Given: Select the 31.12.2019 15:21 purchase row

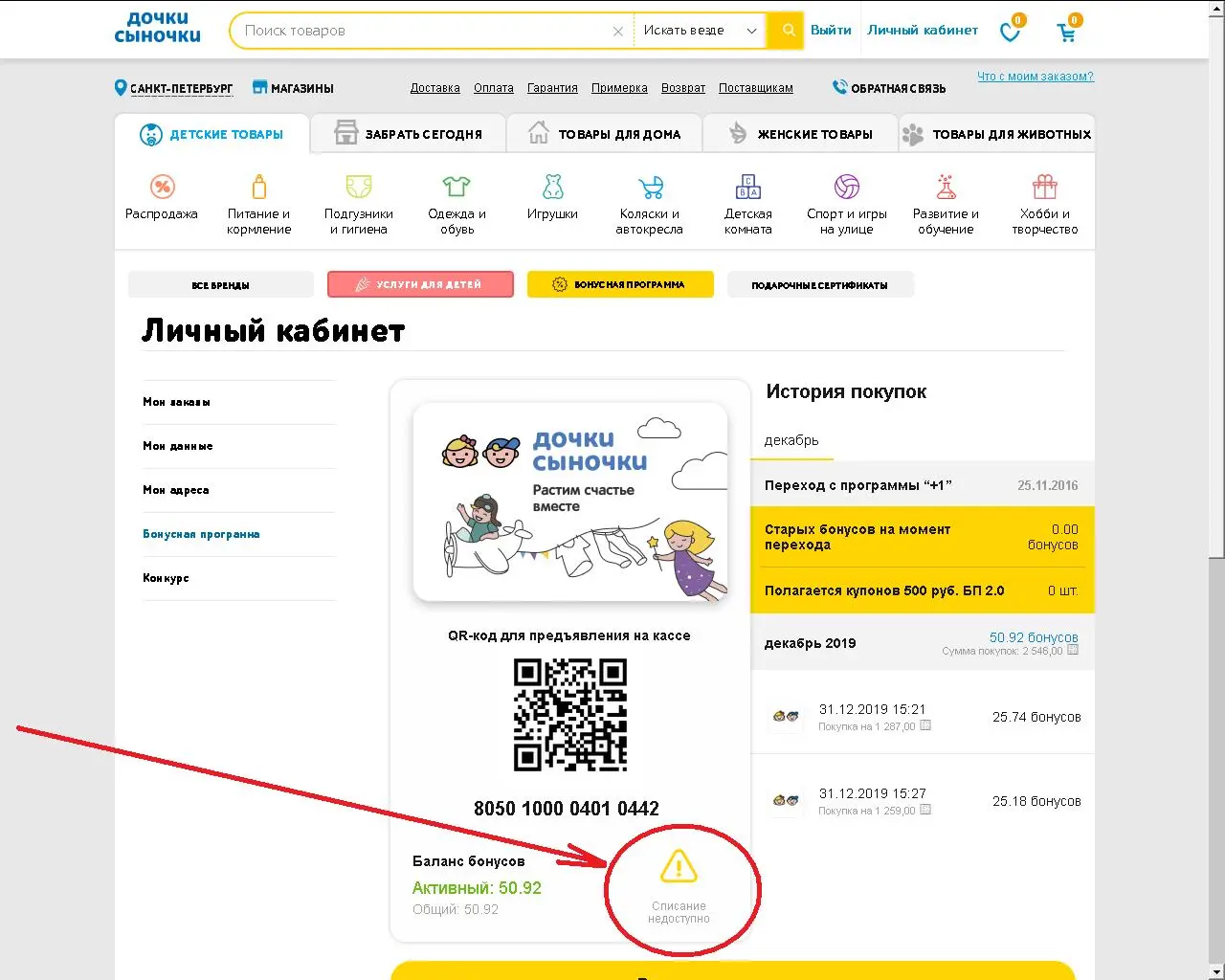Looking at the screenshot, I should pos(923,717).
